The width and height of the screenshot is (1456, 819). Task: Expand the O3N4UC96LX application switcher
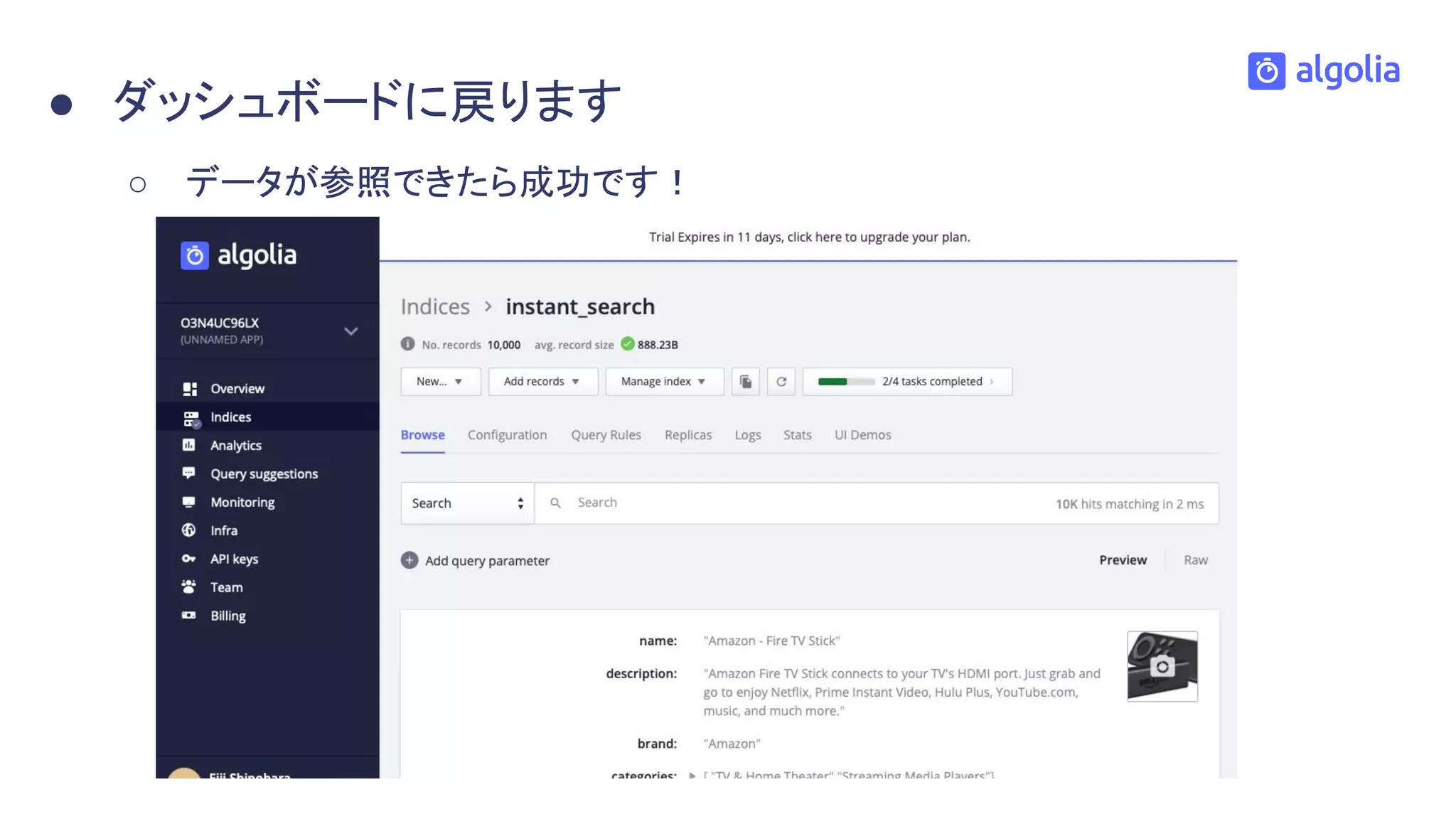pos(350,331)
